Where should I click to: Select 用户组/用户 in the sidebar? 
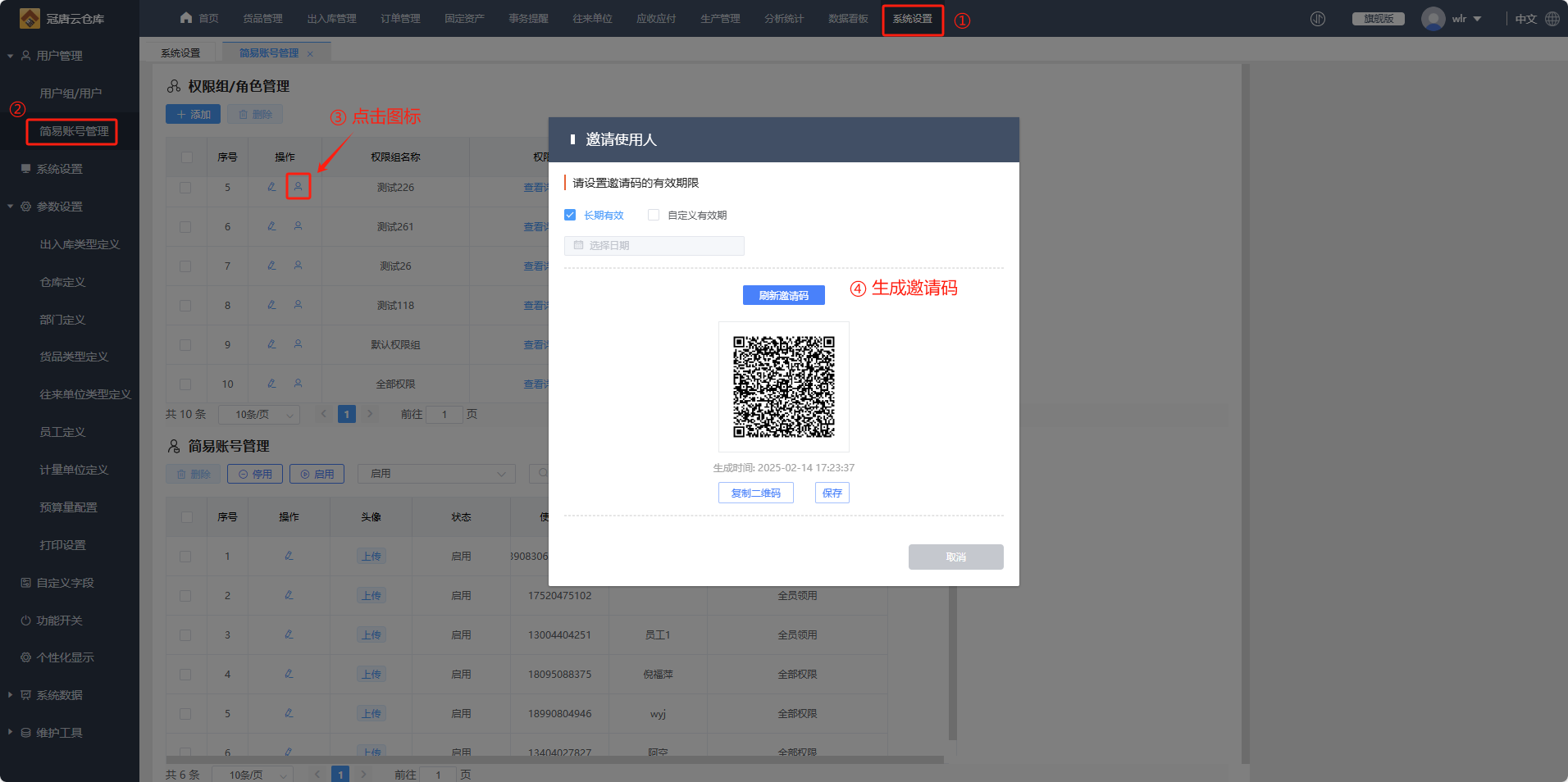coord(71,93)
